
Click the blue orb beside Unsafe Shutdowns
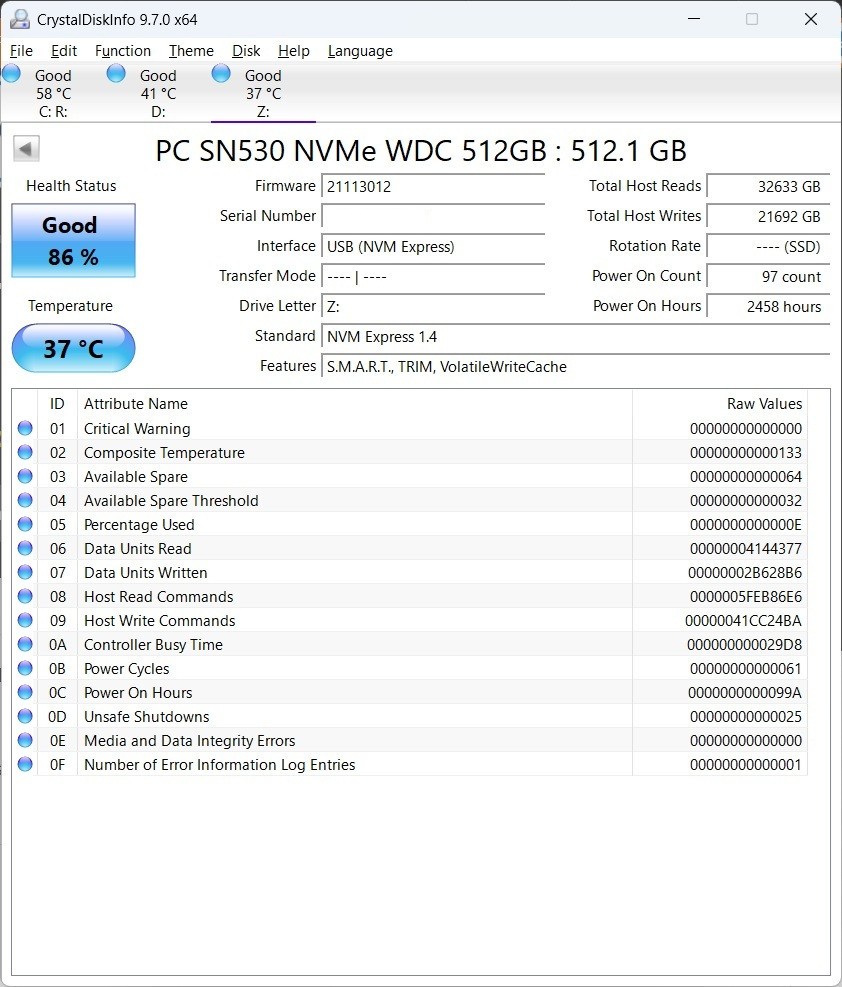25,716
